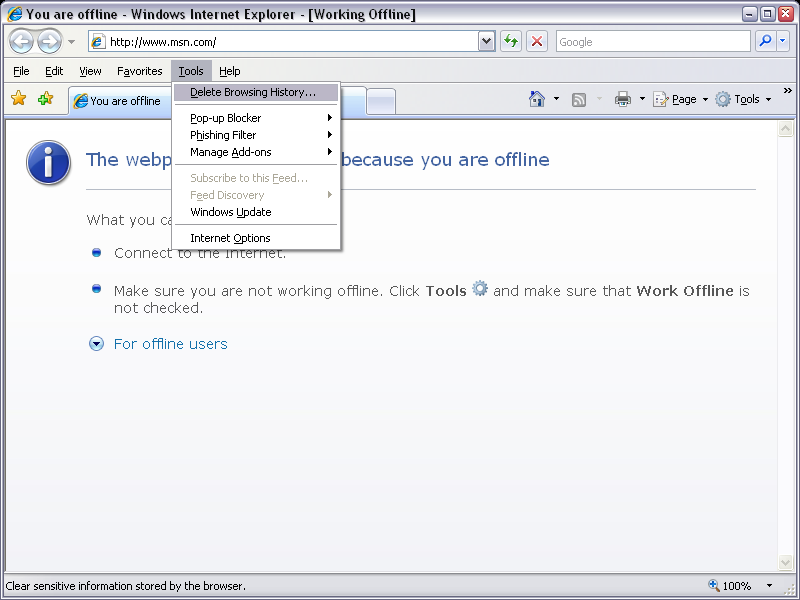Screen dimensions: 800x600
Task: Open the Favorites menu
Action: pyautogui.click(x=139, y=71)
